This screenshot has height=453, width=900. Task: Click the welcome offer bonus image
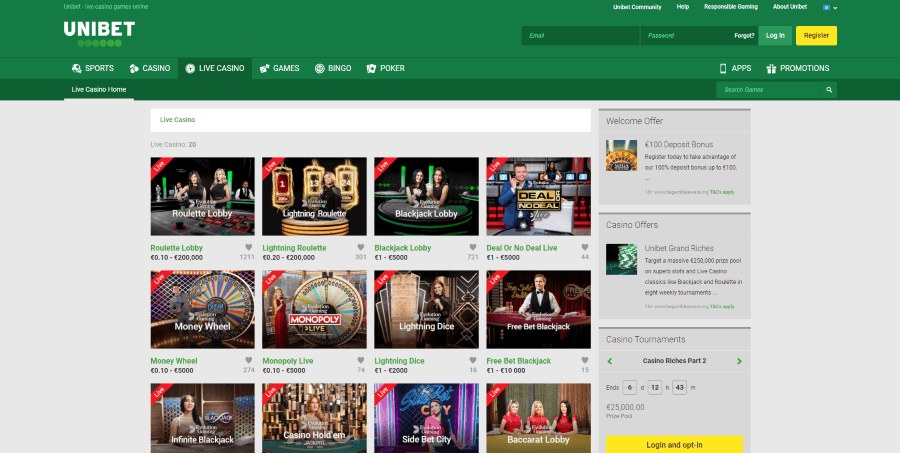pyautogui.click(x=621, y=156)
